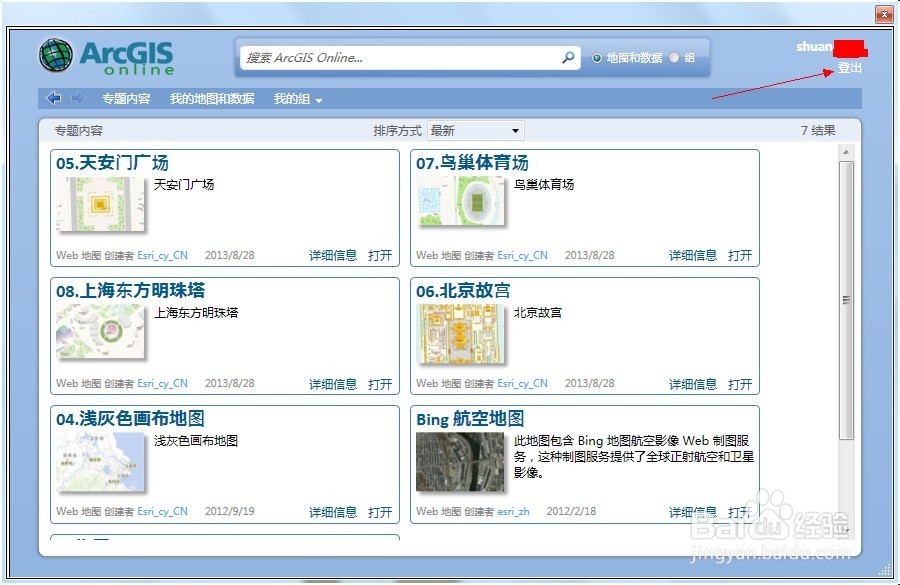
Task: Focus the 搜索 ArcGIS Online search field
Action: point(410,58)
